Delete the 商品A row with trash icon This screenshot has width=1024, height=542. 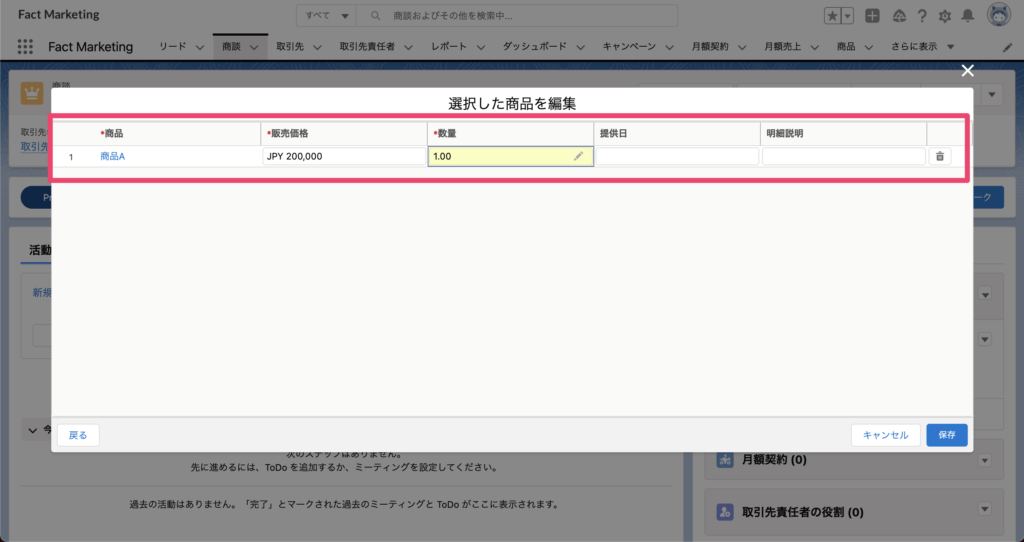pos(940,156)
